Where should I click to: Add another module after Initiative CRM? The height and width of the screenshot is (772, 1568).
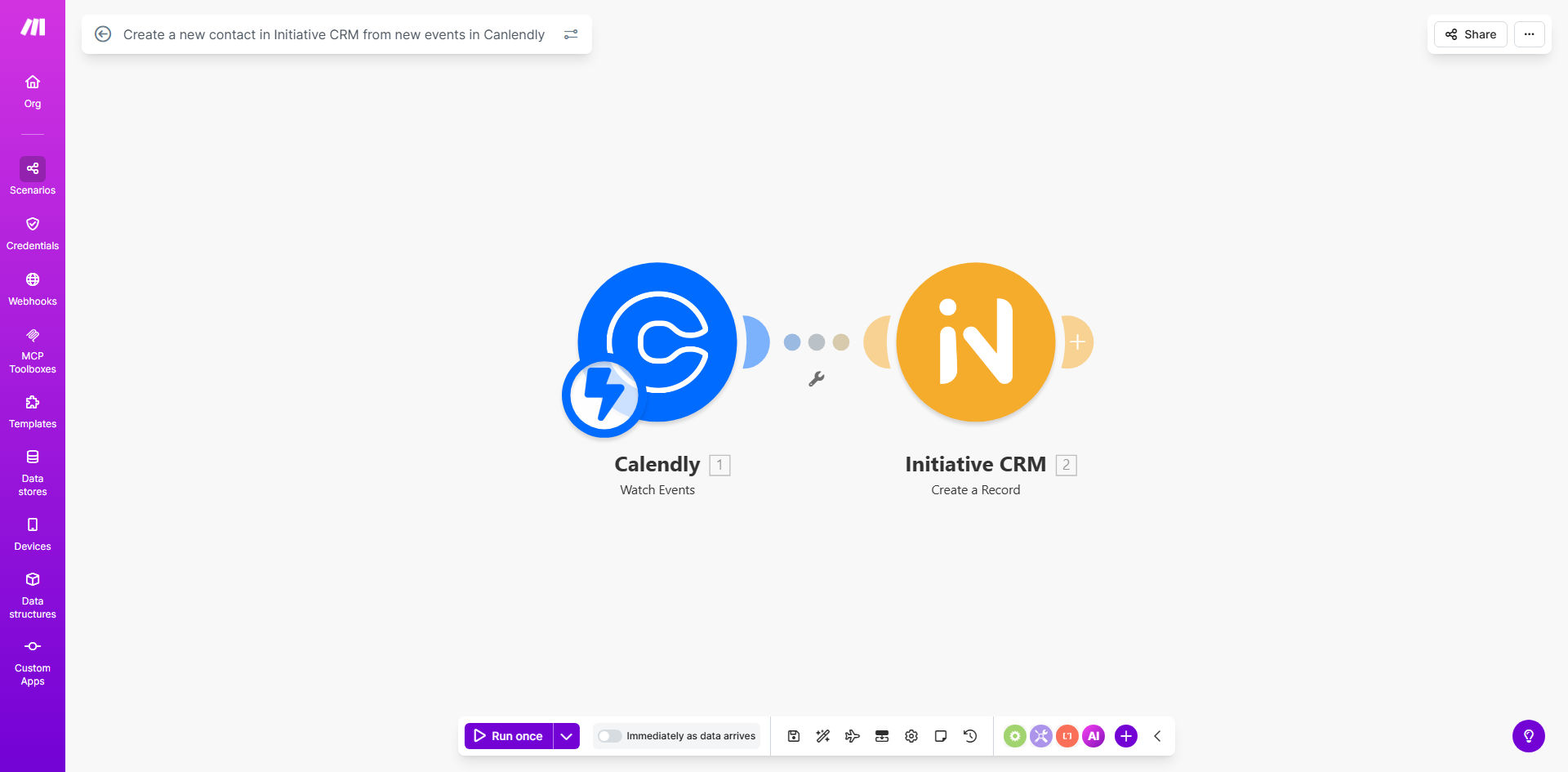pyautogui.click(x=1078, y=341)
